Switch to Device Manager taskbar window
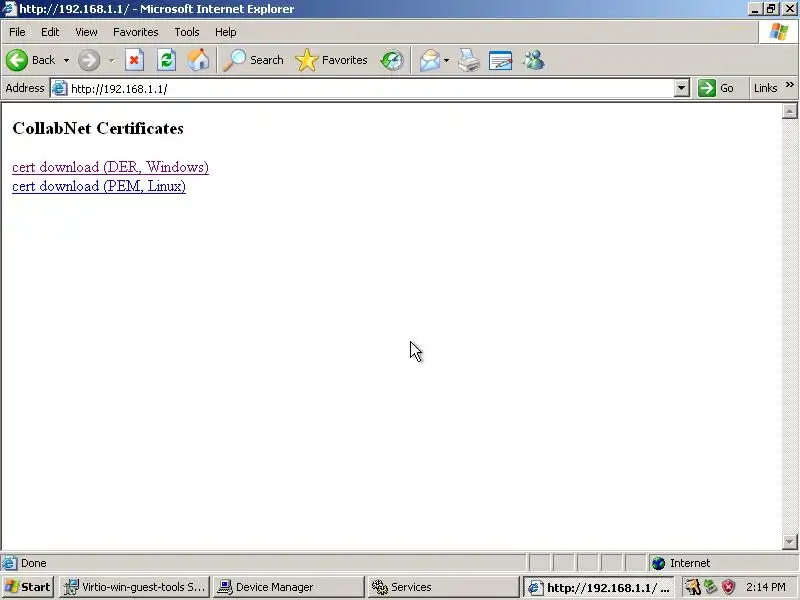The height and width of the screenshot is (600, 800). [288, 587]
